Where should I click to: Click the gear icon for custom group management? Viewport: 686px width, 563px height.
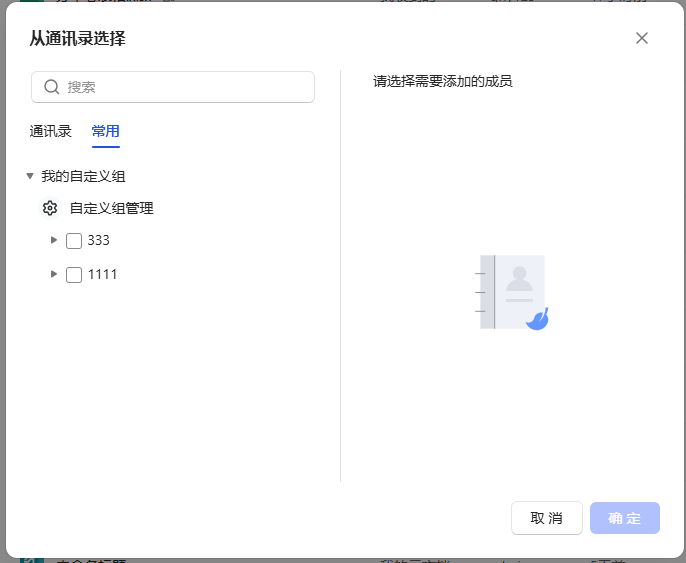tap(50, 208)
